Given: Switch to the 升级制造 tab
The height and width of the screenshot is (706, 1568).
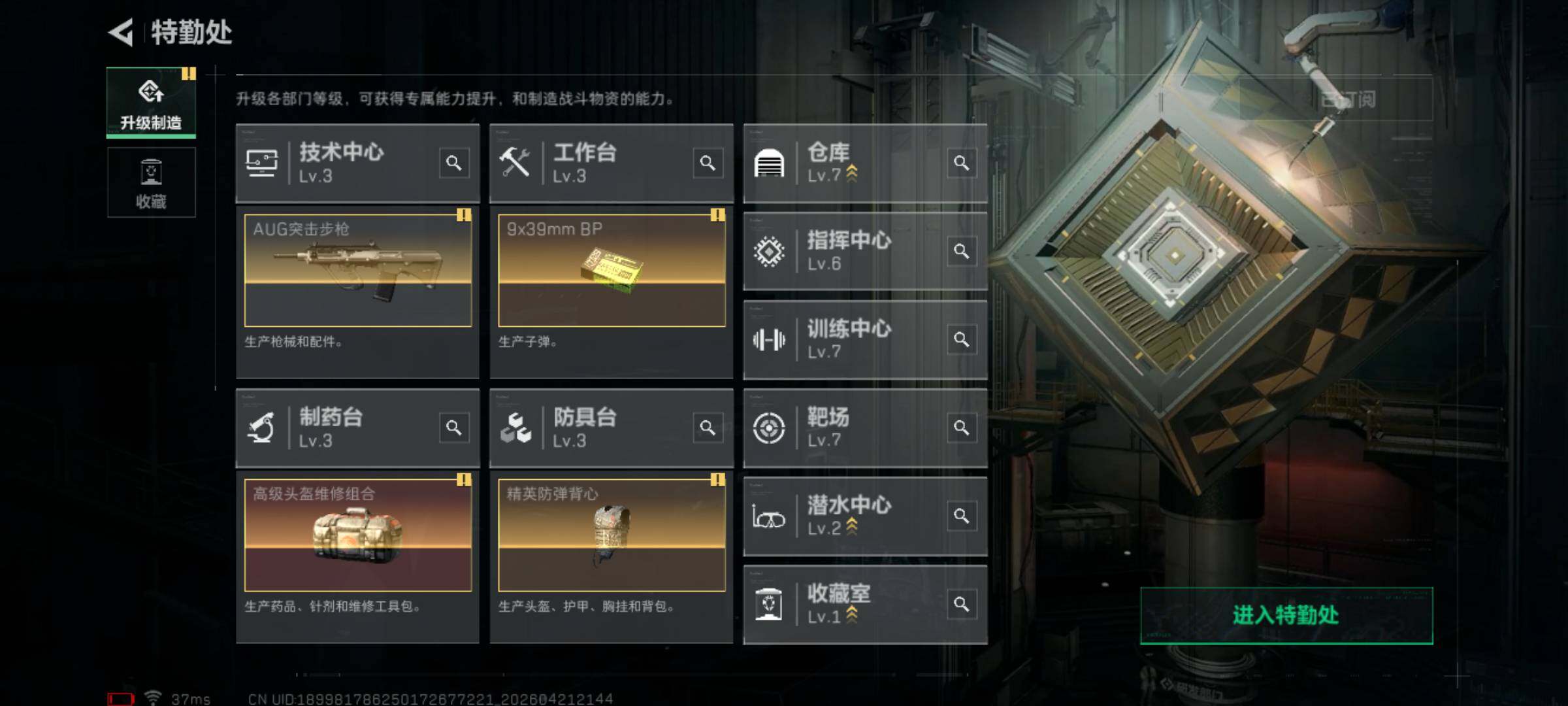Looking at the screenshot, I should (151, 103).
